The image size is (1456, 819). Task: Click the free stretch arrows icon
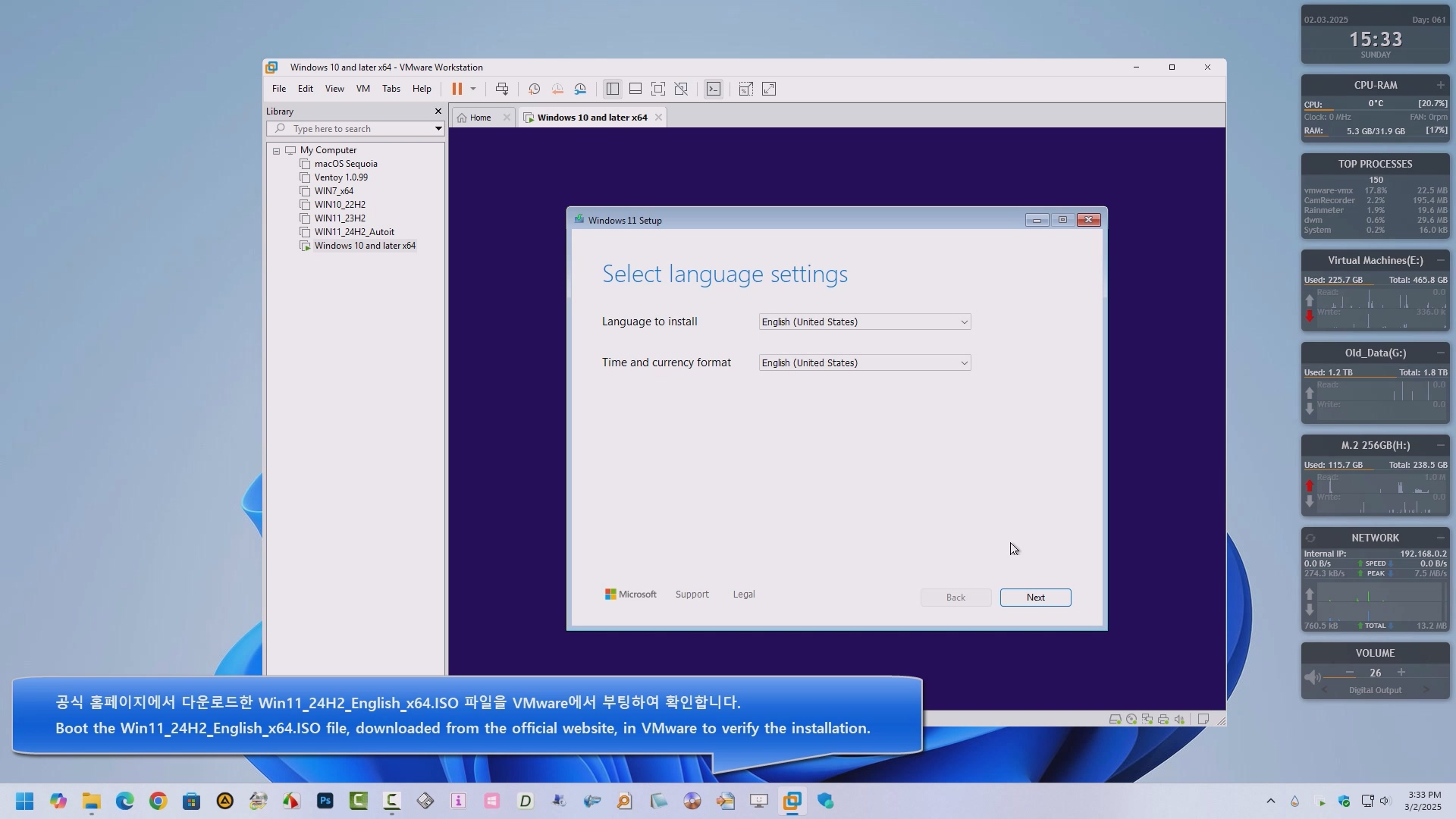click(769, 89)
